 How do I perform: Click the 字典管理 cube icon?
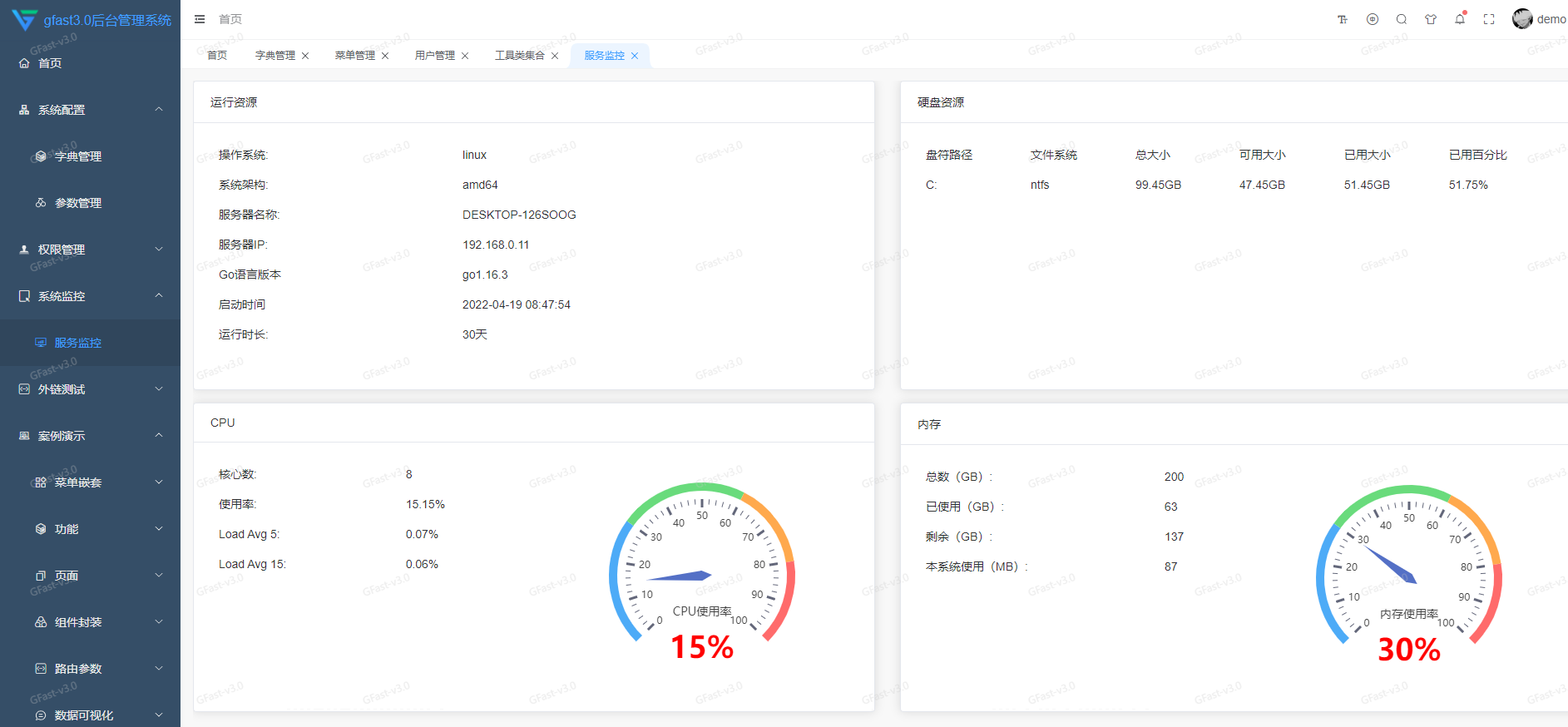(x=41, y=156)
